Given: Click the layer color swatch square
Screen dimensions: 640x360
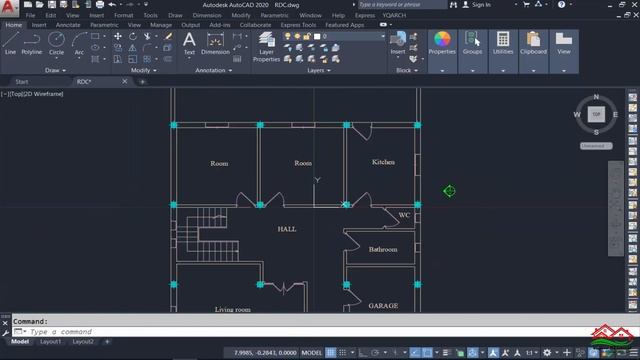Looking at the screenshot, I should point(317,36).
